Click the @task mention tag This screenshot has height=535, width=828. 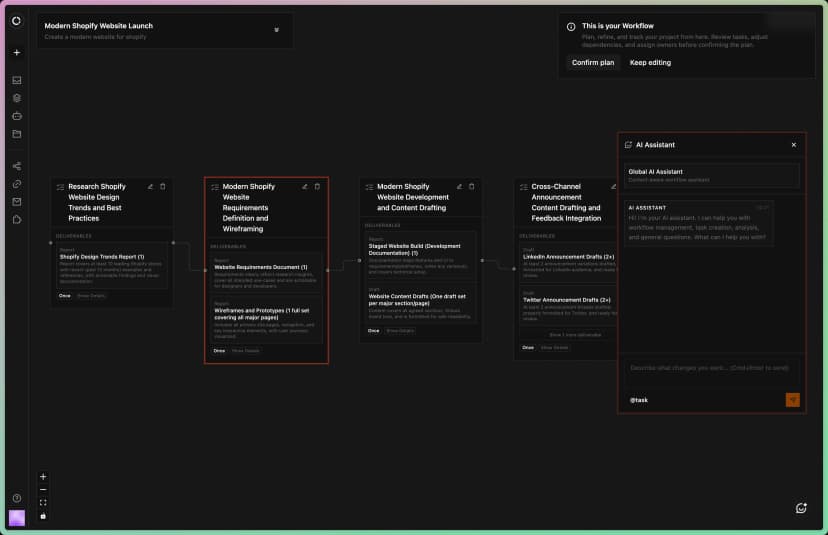638,399
